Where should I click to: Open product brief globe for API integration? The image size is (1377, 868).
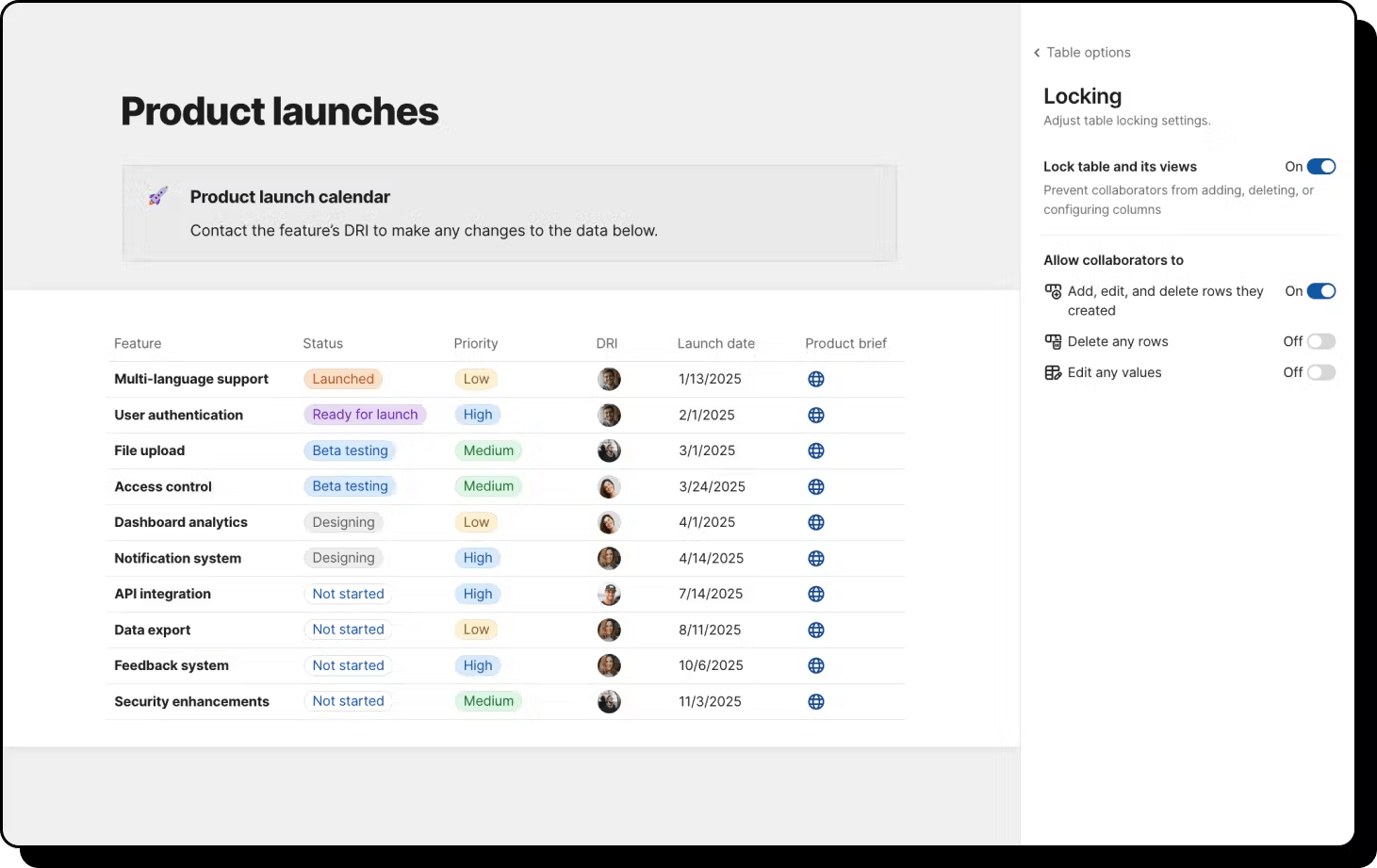tap(816, 594)
